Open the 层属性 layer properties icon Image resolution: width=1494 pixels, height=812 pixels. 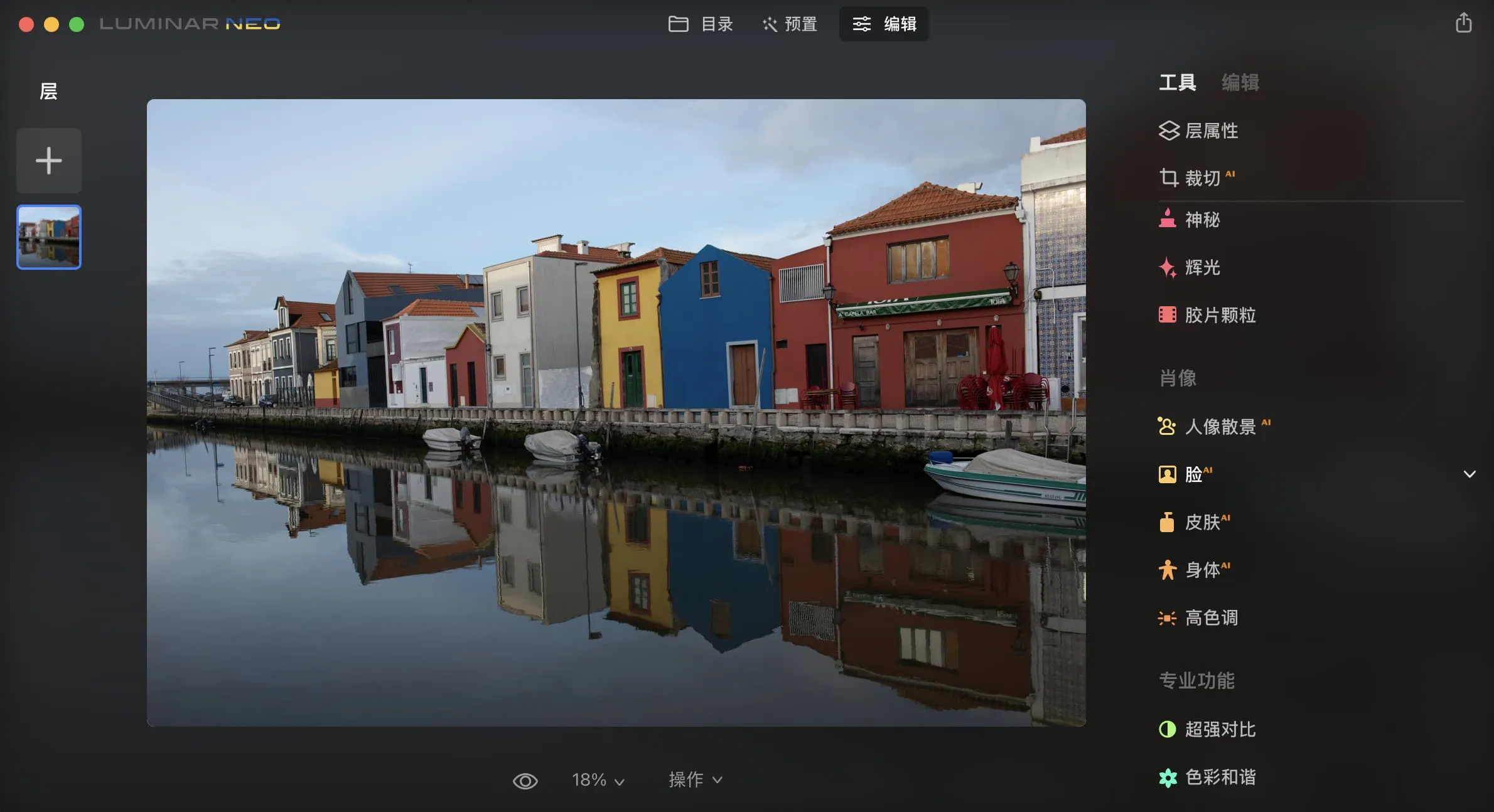[1168, 131]
